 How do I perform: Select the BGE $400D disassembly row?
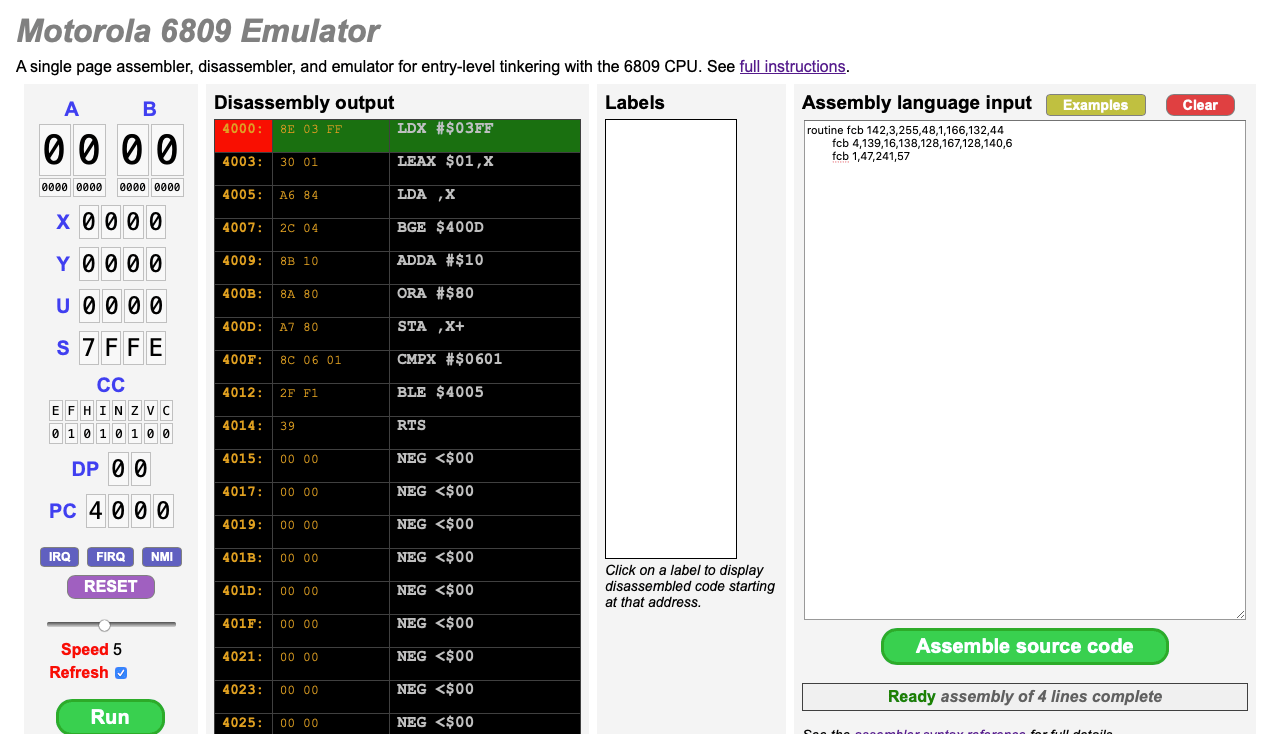(397, 235)
